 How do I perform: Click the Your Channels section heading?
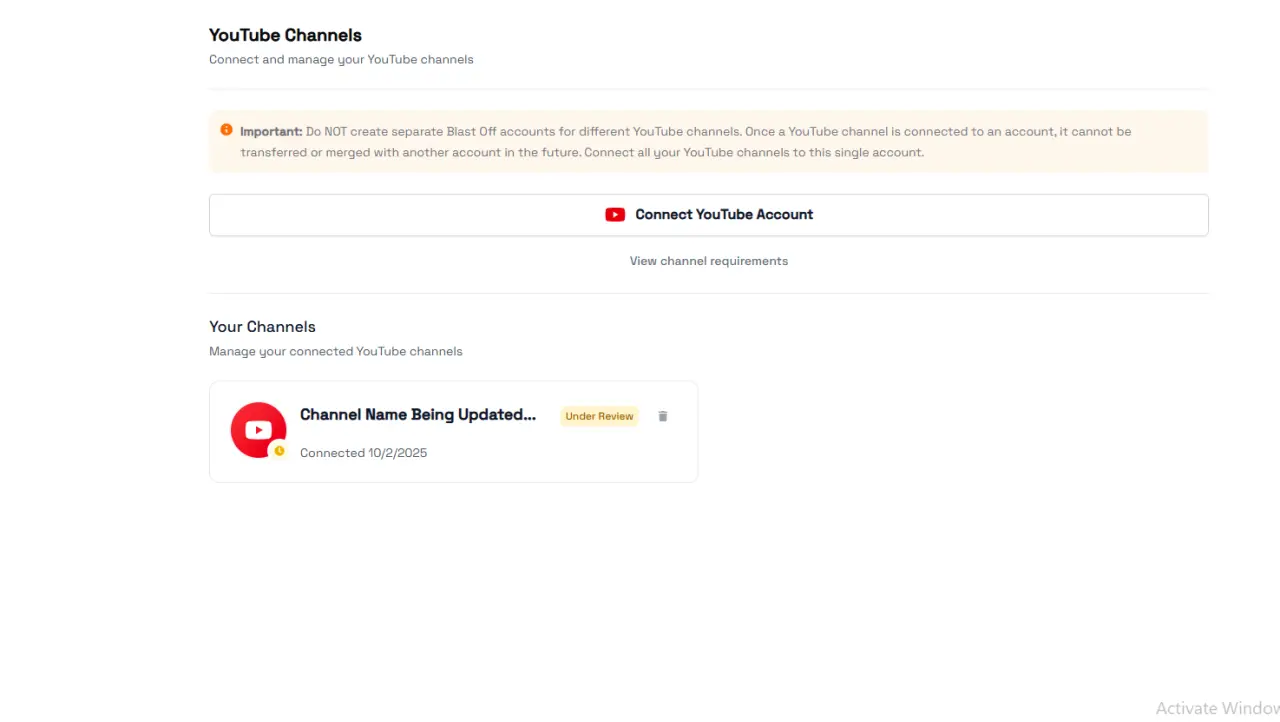pos(262,327)
